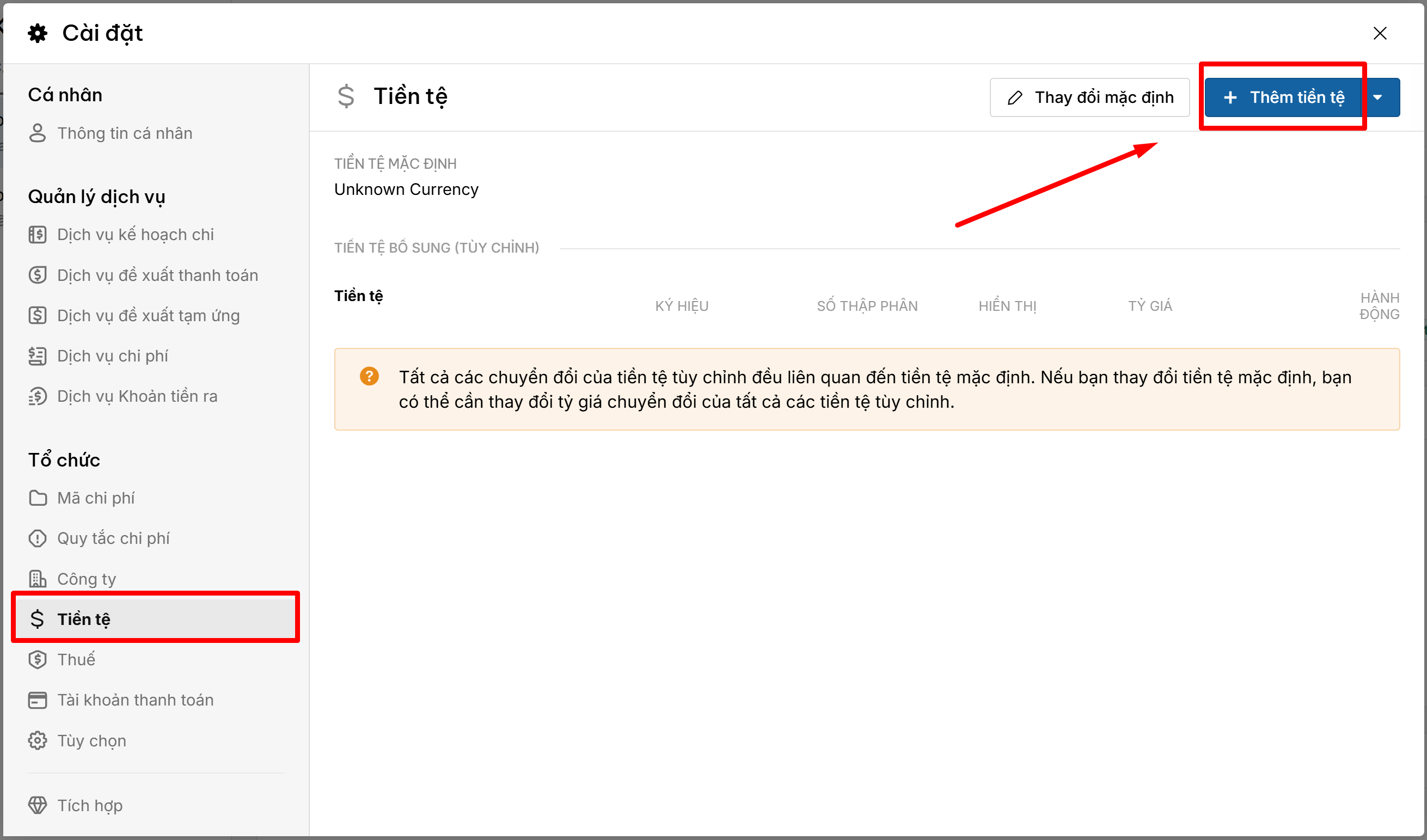The height and width of the screenshot is (840, 1427).
Task: Open the Dịch vụ đề xuất tạm ứng menu
Action: coord(149,316)
